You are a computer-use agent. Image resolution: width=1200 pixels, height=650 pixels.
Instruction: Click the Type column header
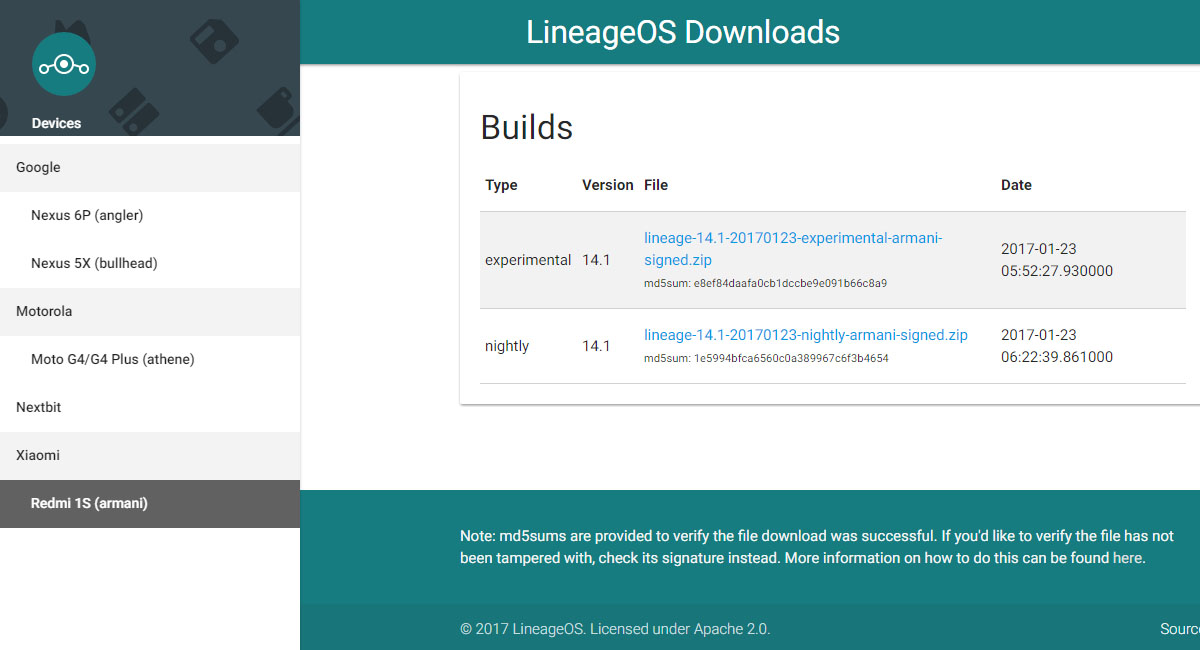click(501, 185)
